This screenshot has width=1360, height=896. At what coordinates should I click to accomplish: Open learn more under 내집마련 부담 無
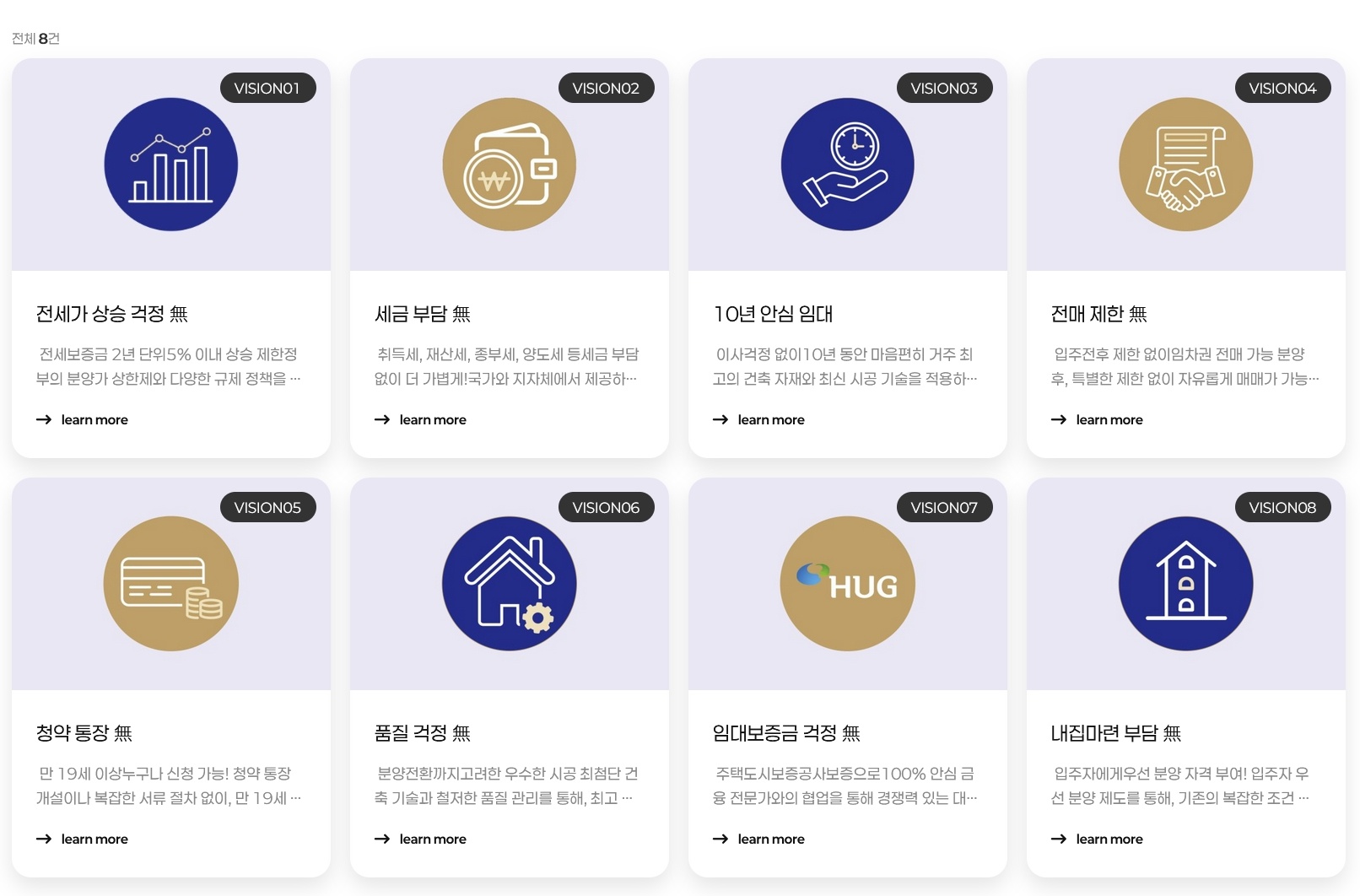point(1098,839)
